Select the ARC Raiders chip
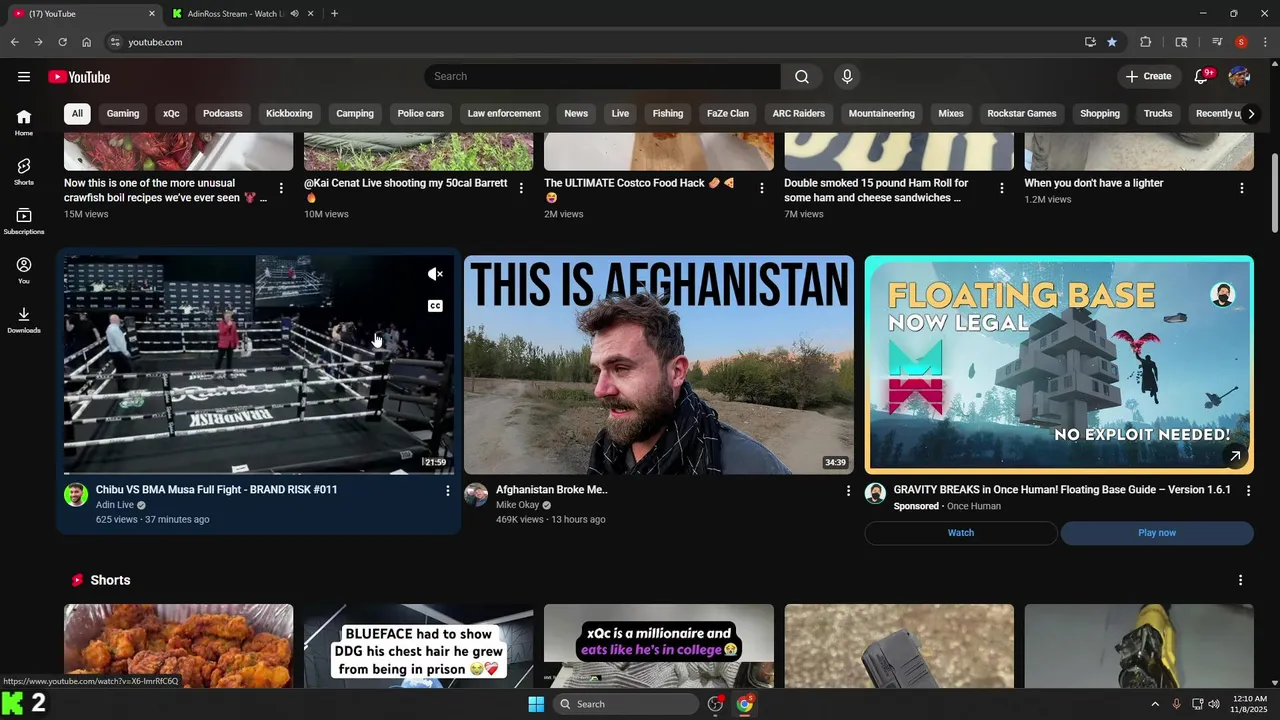 (x=799, y=114)
